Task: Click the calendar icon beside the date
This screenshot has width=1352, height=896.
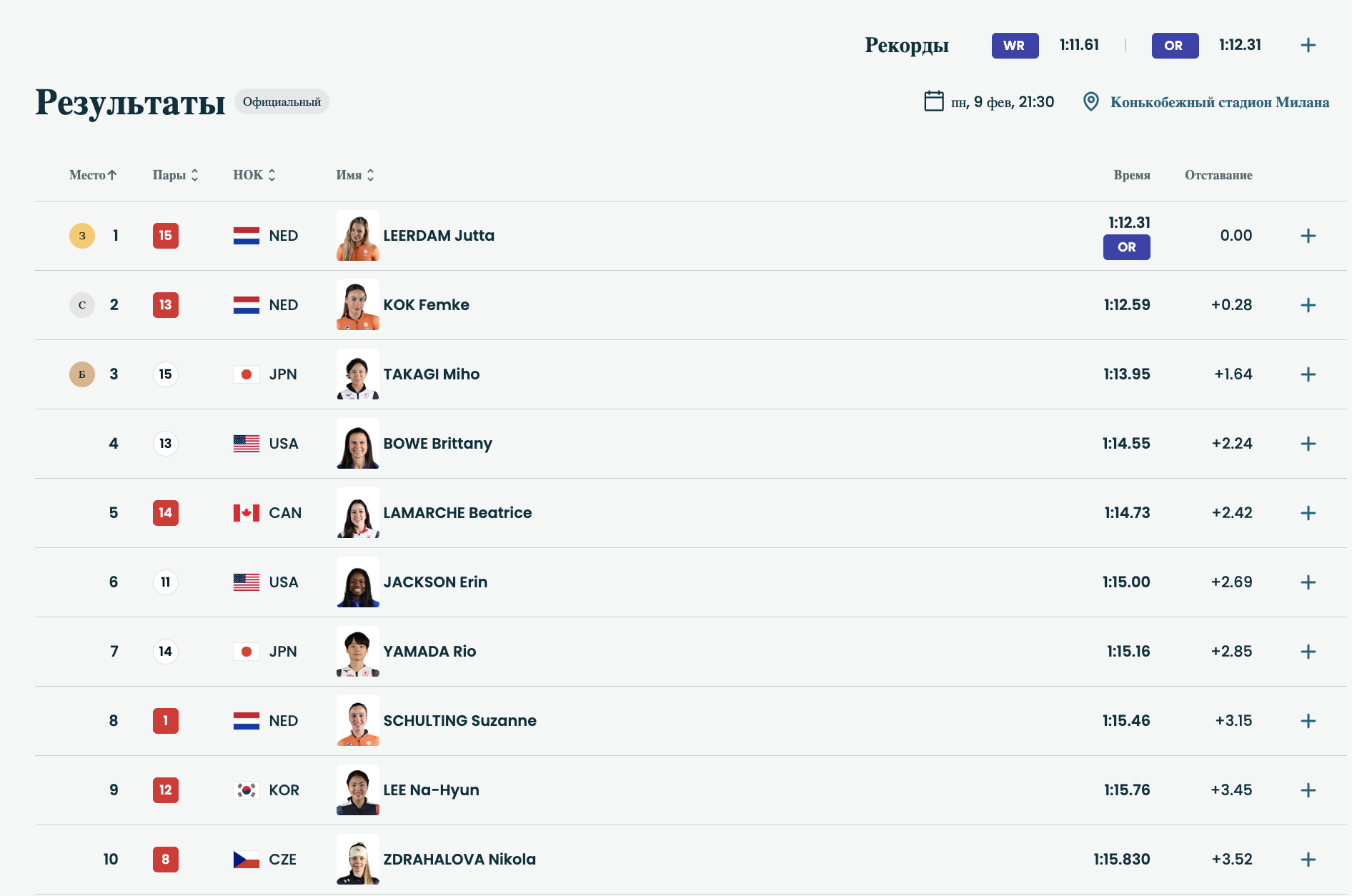Action: click(933, 101)
